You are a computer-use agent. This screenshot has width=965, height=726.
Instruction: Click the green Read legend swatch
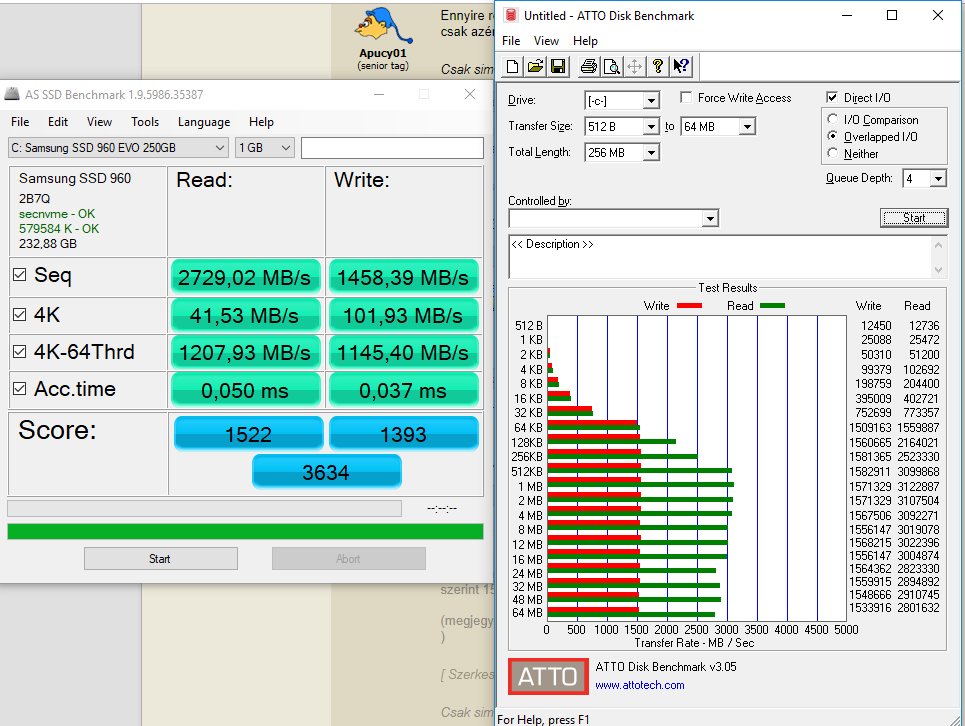(772, 306)
